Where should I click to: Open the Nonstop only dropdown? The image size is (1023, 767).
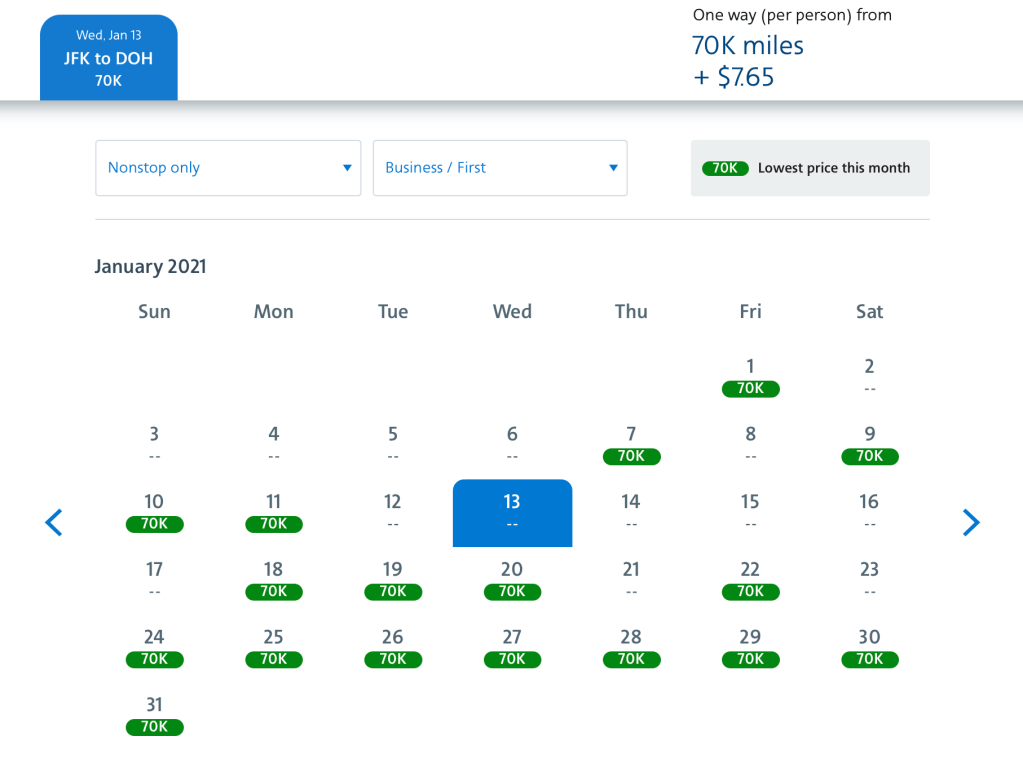[x=228, y=168]
